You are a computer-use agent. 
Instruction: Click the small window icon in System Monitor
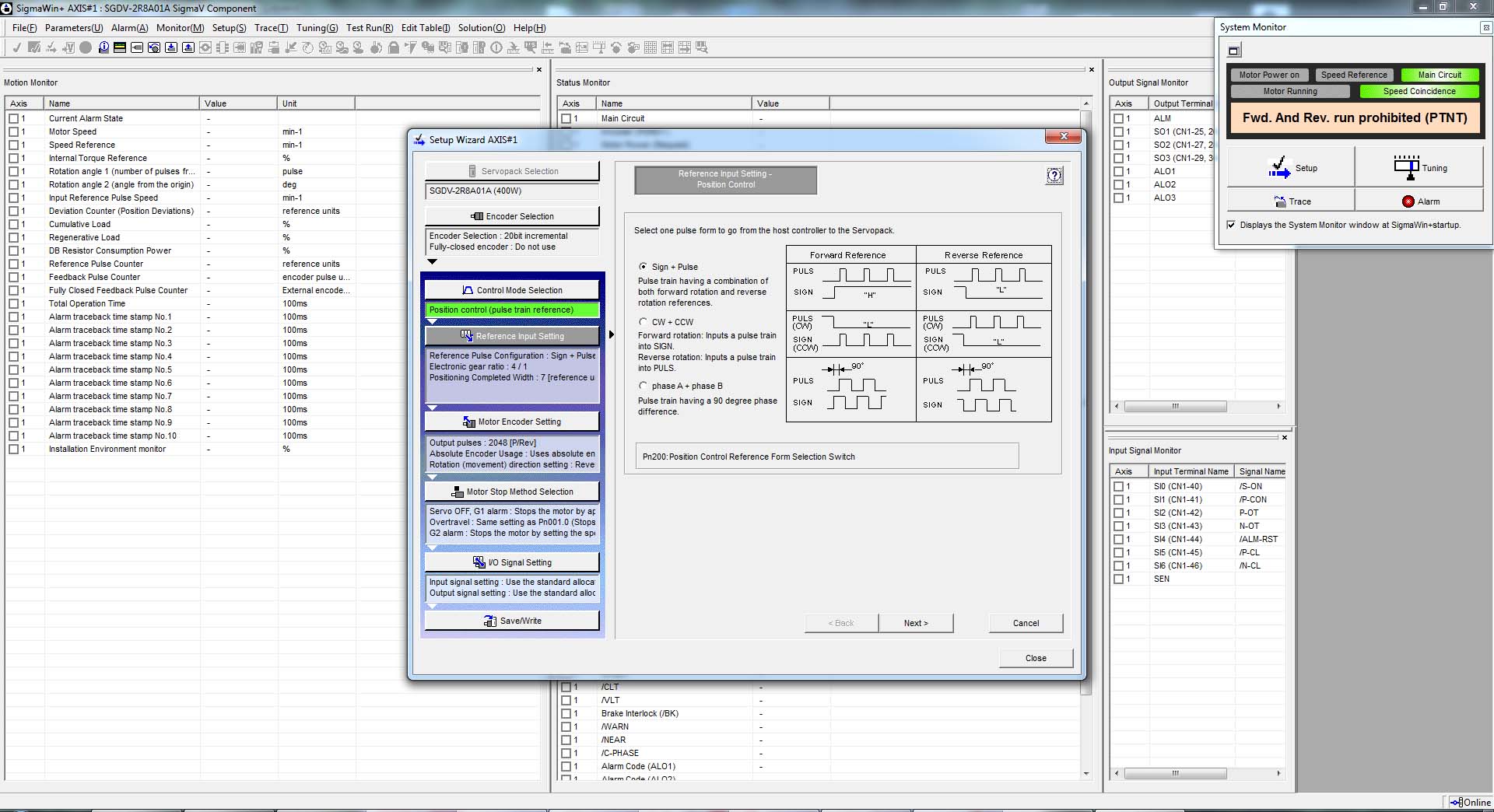1234,51
